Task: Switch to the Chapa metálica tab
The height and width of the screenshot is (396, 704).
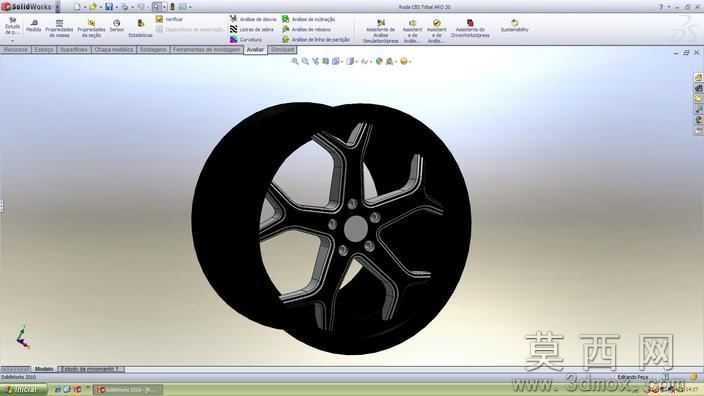Action: coord(114,50)
